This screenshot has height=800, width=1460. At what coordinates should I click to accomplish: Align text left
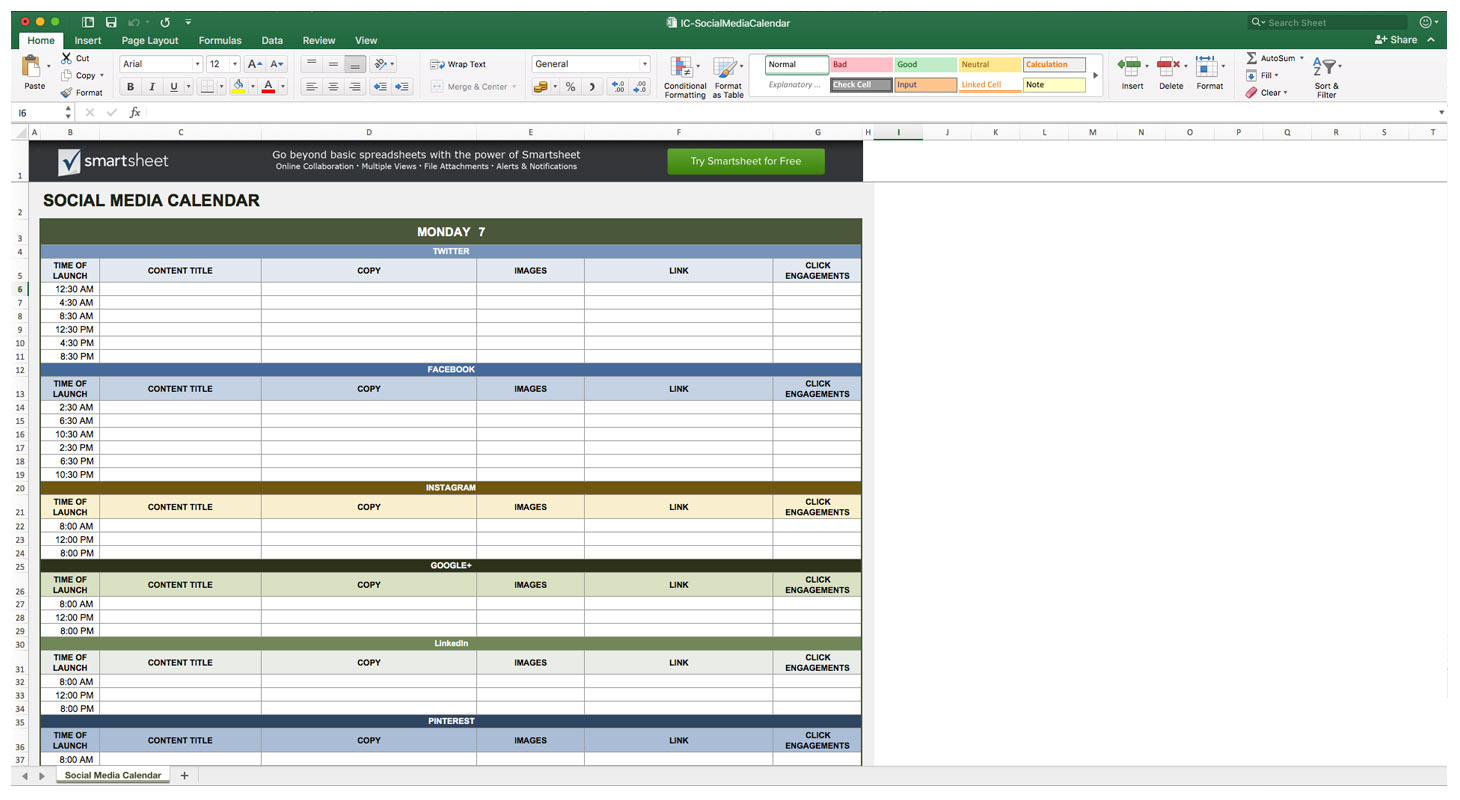[x=311, y=87]
